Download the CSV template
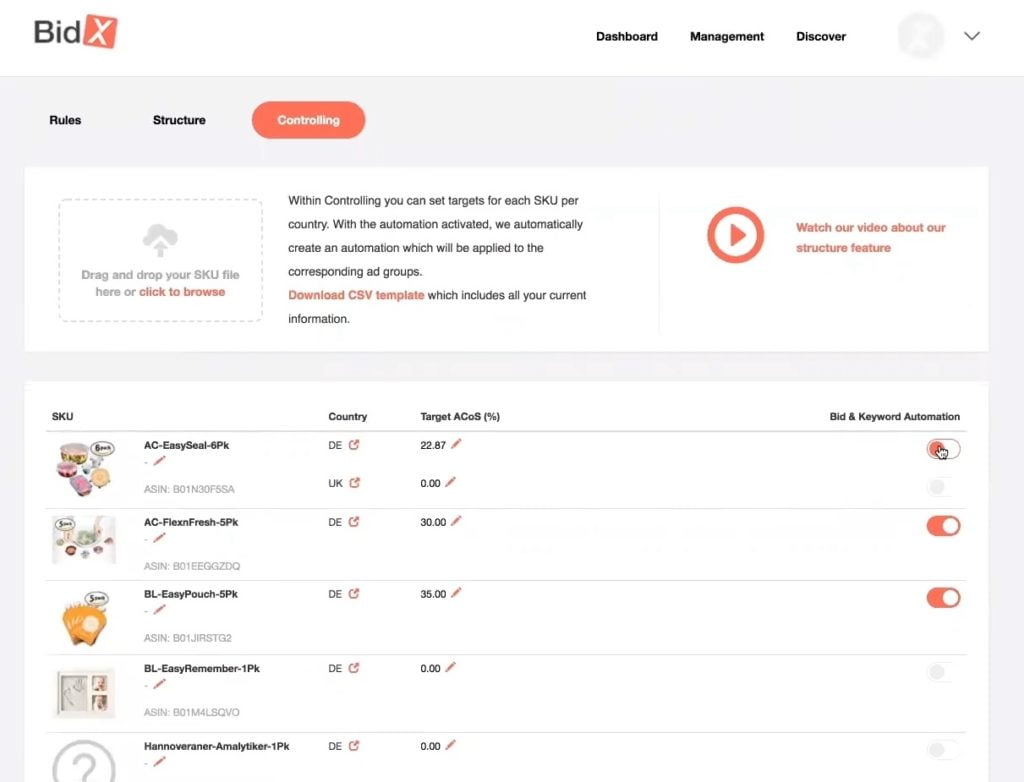 coord(356,295)
